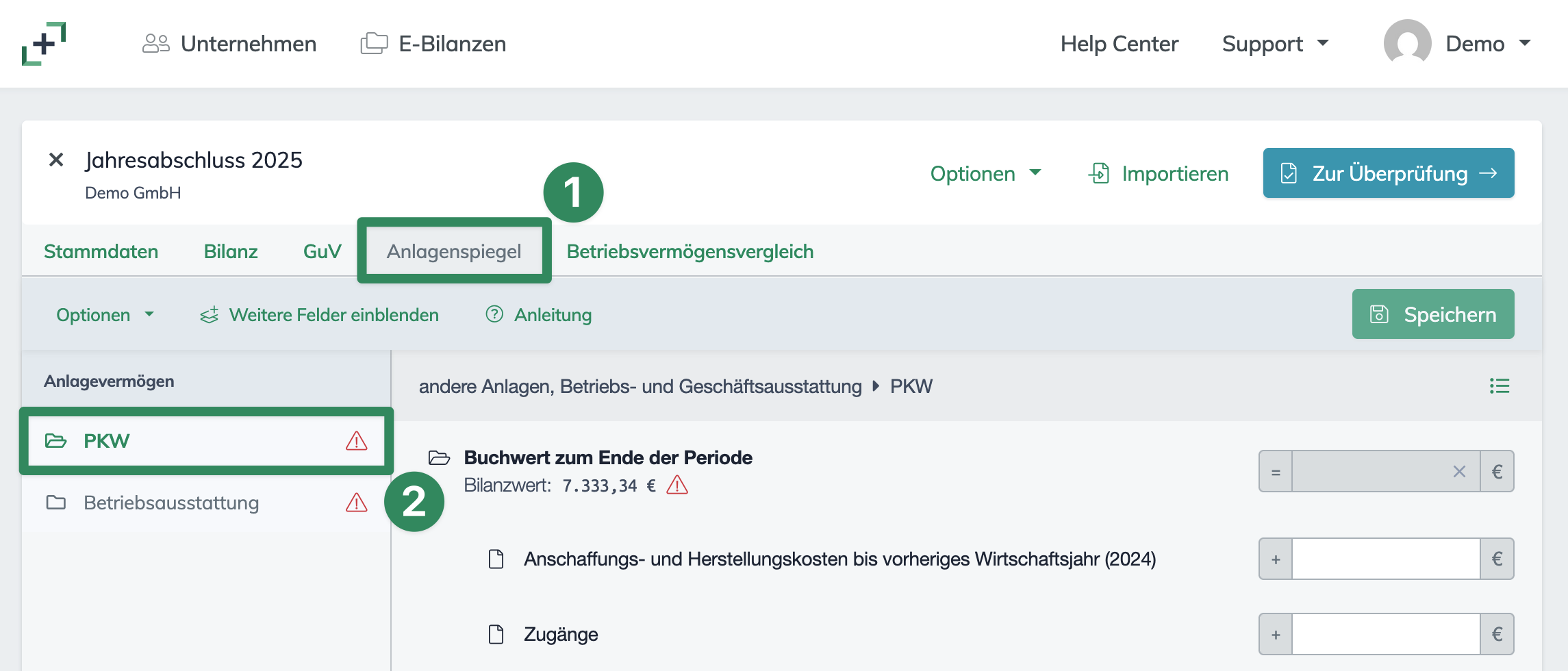Click the warning icon next to Bilanzwert
1568x671 pixels.
677,485
